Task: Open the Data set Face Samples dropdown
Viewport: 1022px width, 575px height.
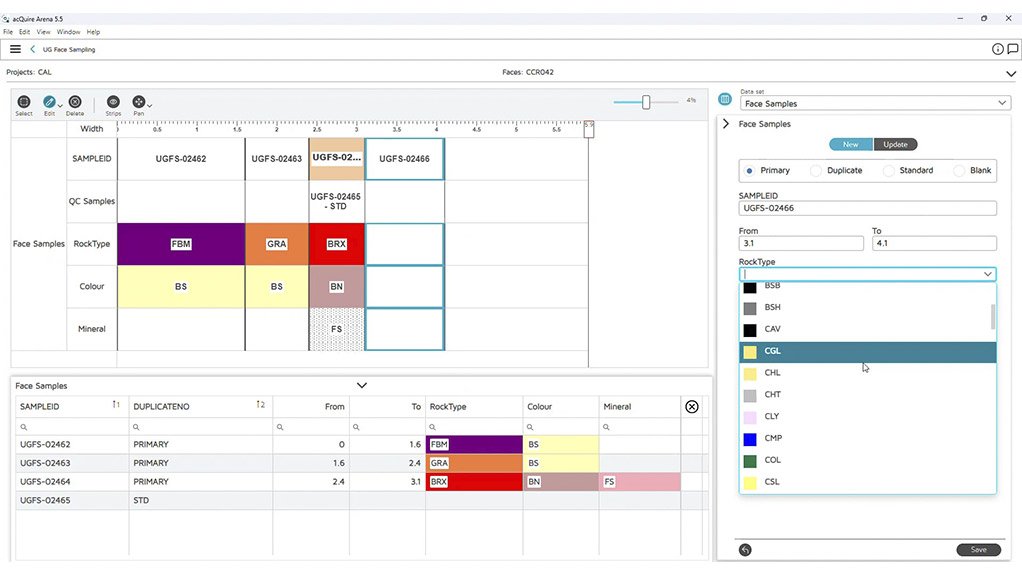Action: [875, 103]
